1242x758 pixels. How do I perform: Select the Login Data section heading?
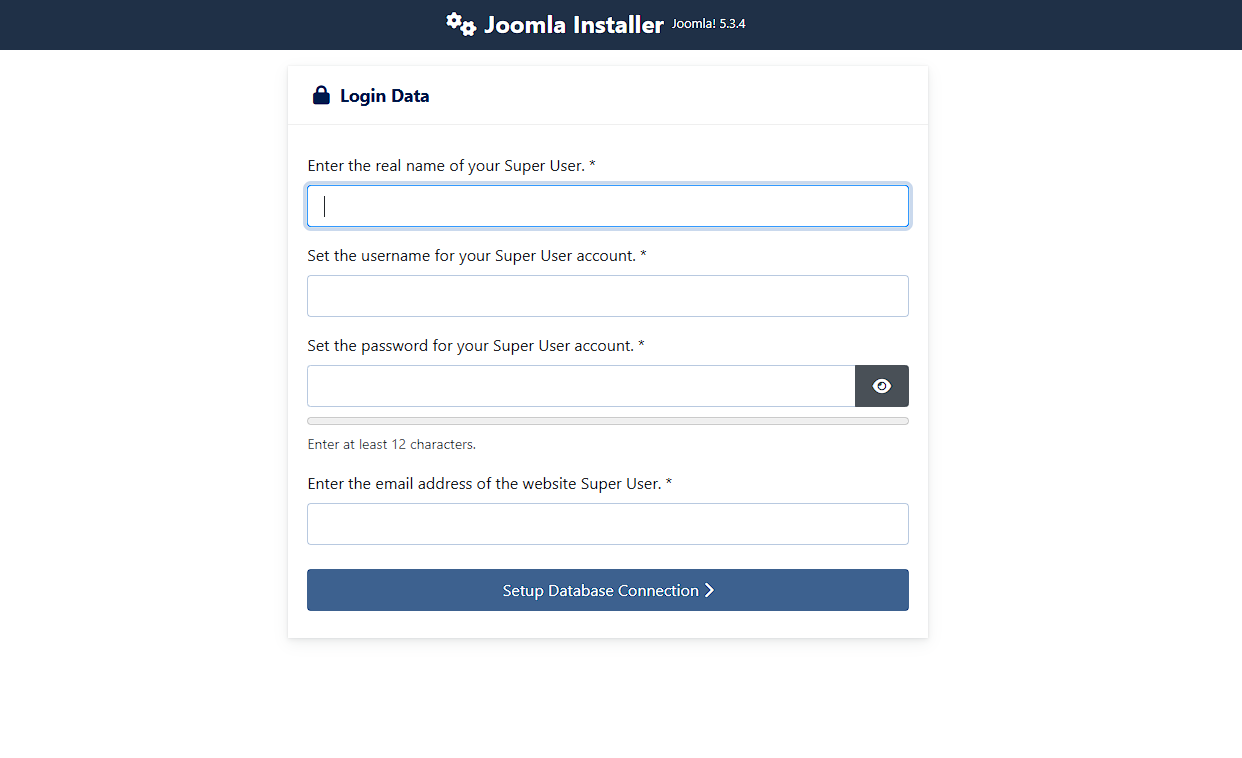(384, 96)
